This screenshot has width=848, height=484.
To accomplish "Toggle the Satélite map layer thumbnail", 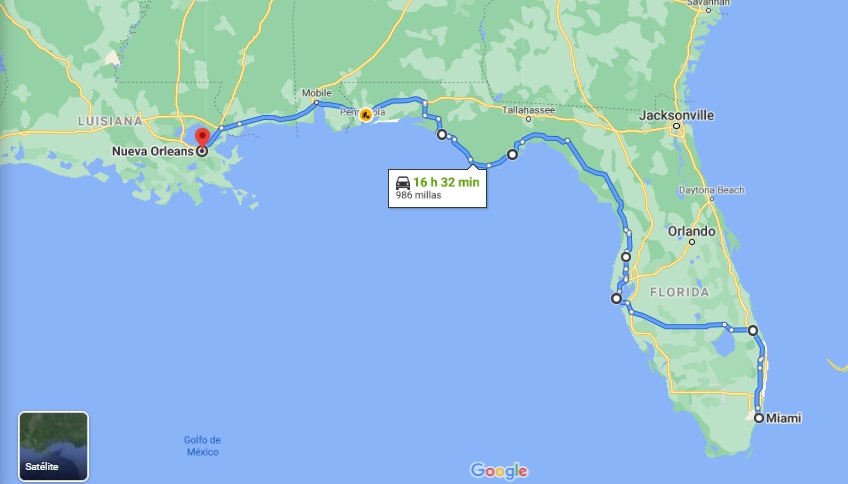I will [54, 446].
